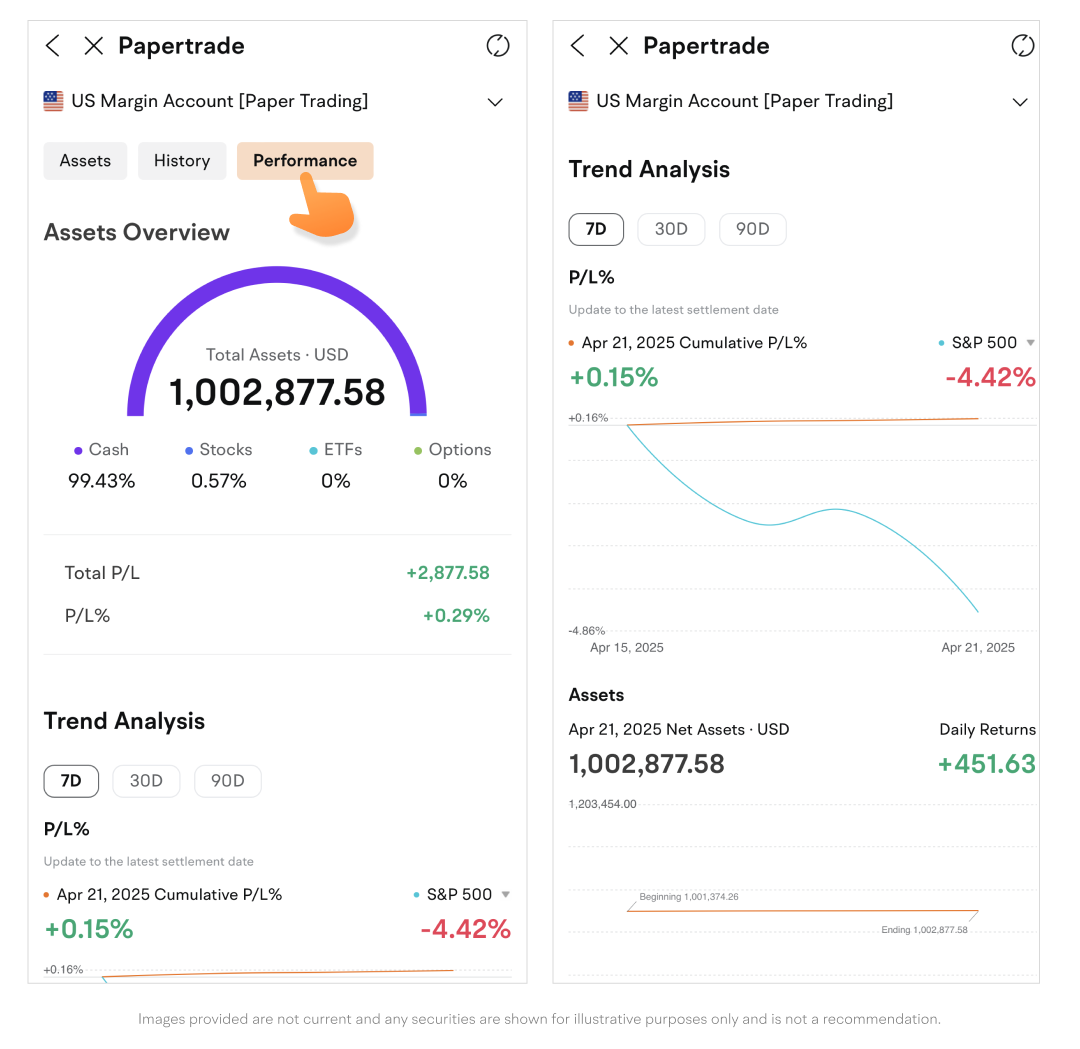Viewport: 1080px width, 1049px height.
Task: Select 30D period on the right screen
Action: click(671, 229)
